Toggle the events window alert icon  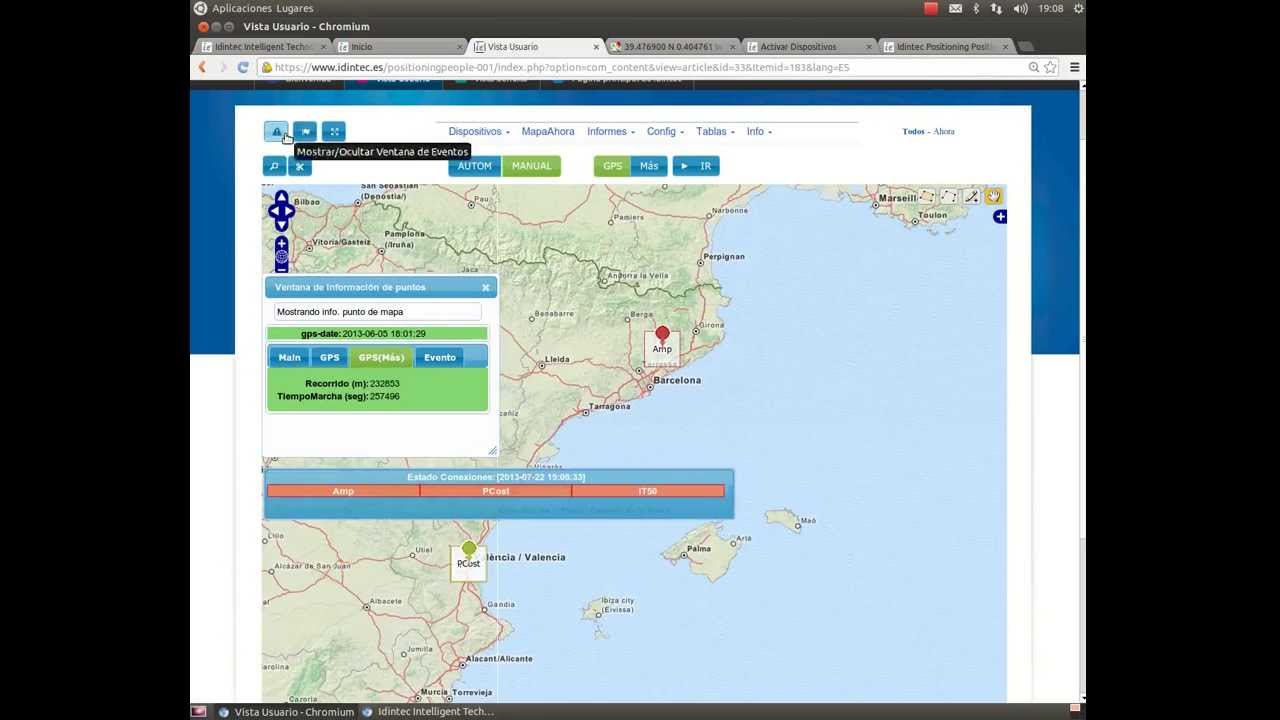tap(276, 132)
